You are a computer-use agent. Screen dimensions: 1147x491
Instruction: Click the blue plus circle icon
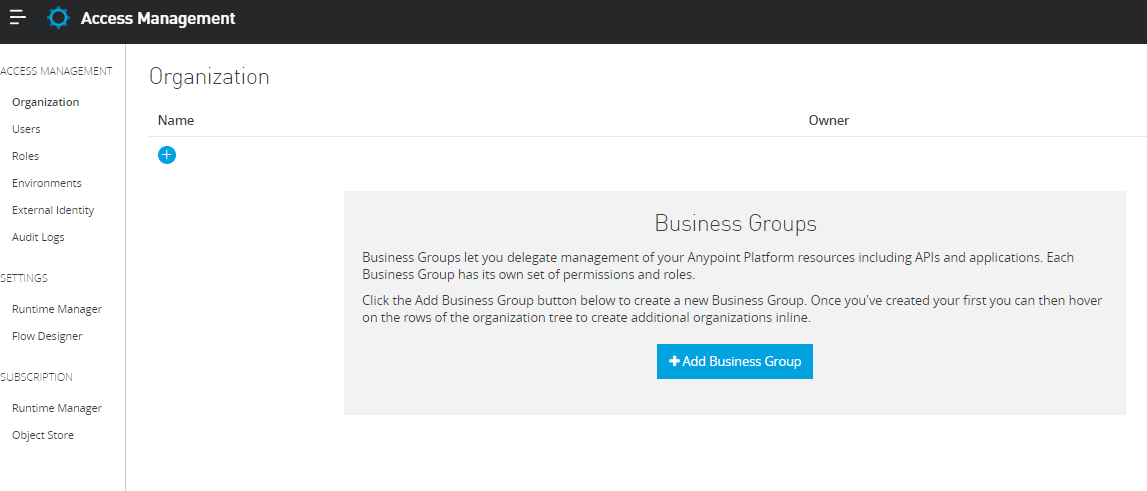point(167,155)
